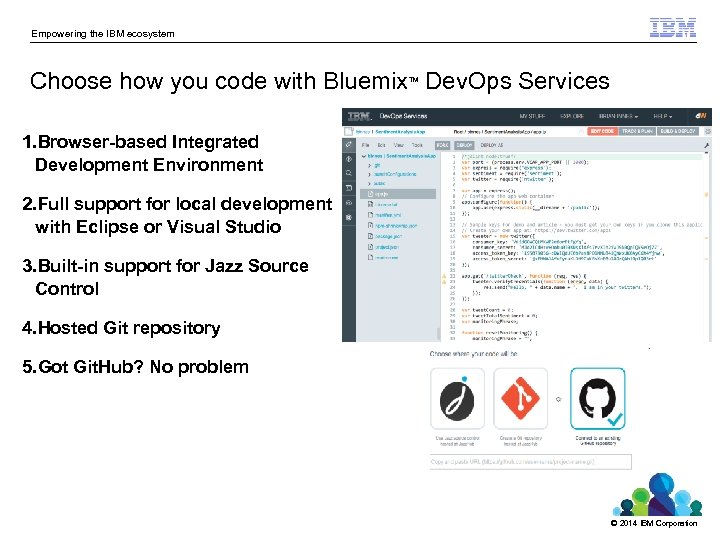Click the orange jazz hub logo in header
Screen dimensions: 720x540
click(701, 116)
